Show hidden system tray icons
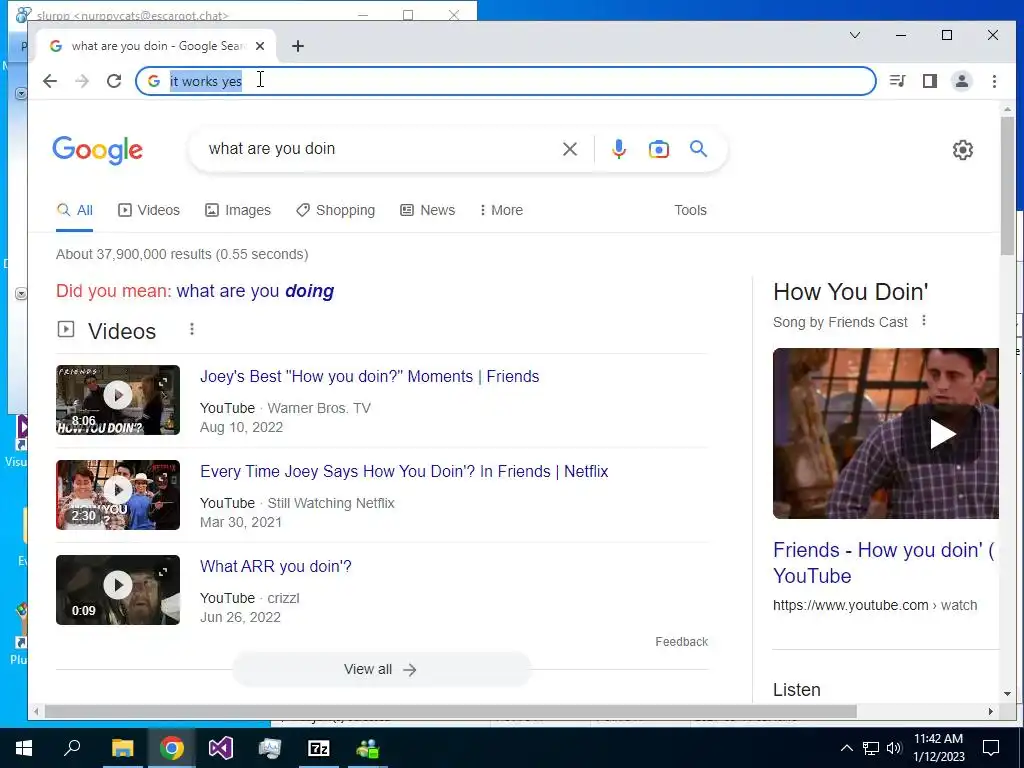The height and width of the screenshot is (768, 1024). [846, 748]
